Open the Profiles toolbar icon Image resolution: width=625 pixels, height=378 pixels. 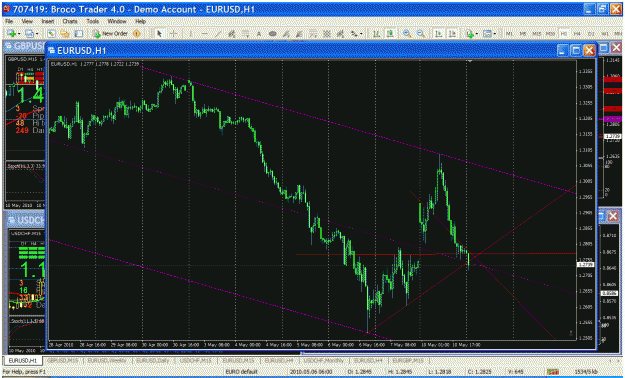pyautogui.click(x=29, y=34)
